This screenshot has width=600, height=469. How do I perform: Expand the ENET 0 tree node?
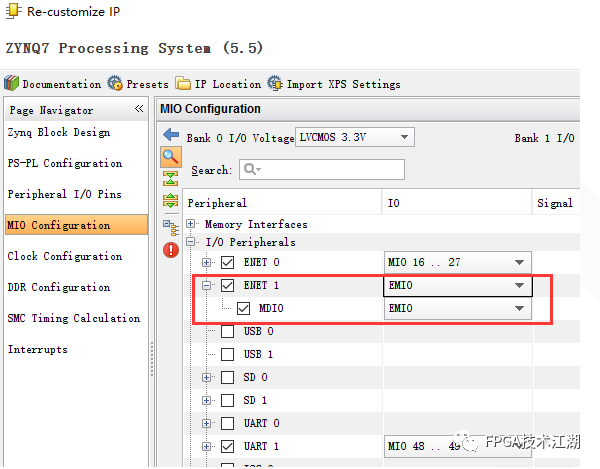pos(206,262)
